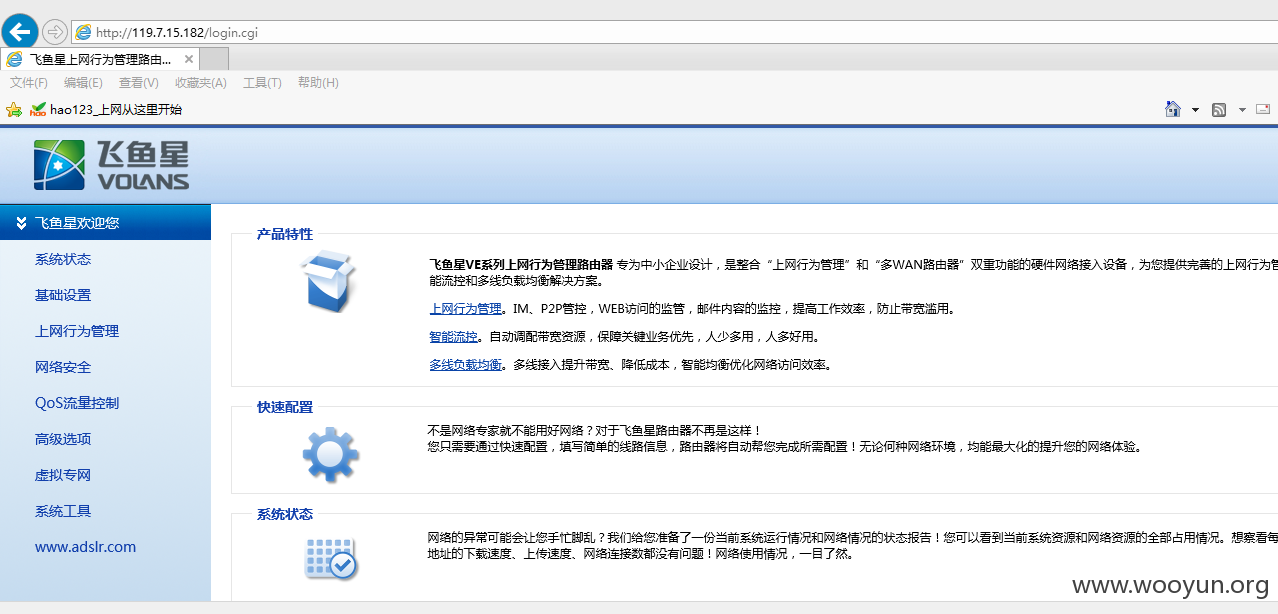Open the 工具(T) menu
This screenshot has width=1278, height=614.
pyautogui.click(x=262, y=83)
